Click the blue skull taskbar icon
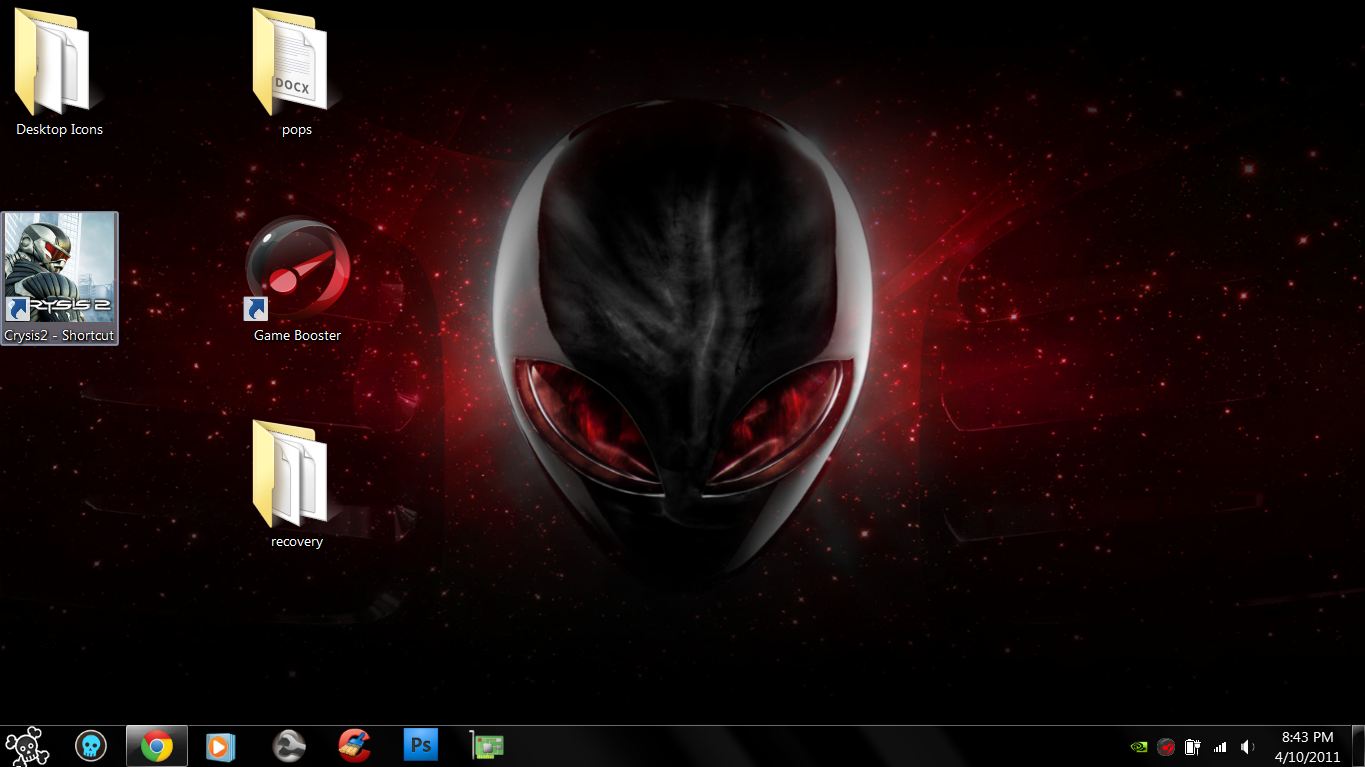 coord(91,746)
